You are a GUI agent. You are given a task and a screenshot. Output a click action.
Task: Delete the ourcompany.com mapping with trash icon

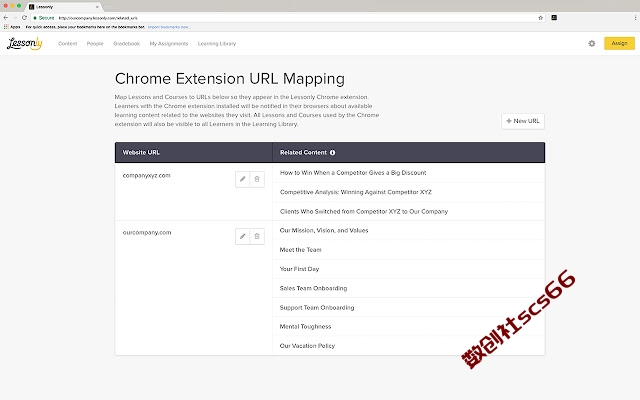[257, 236]
